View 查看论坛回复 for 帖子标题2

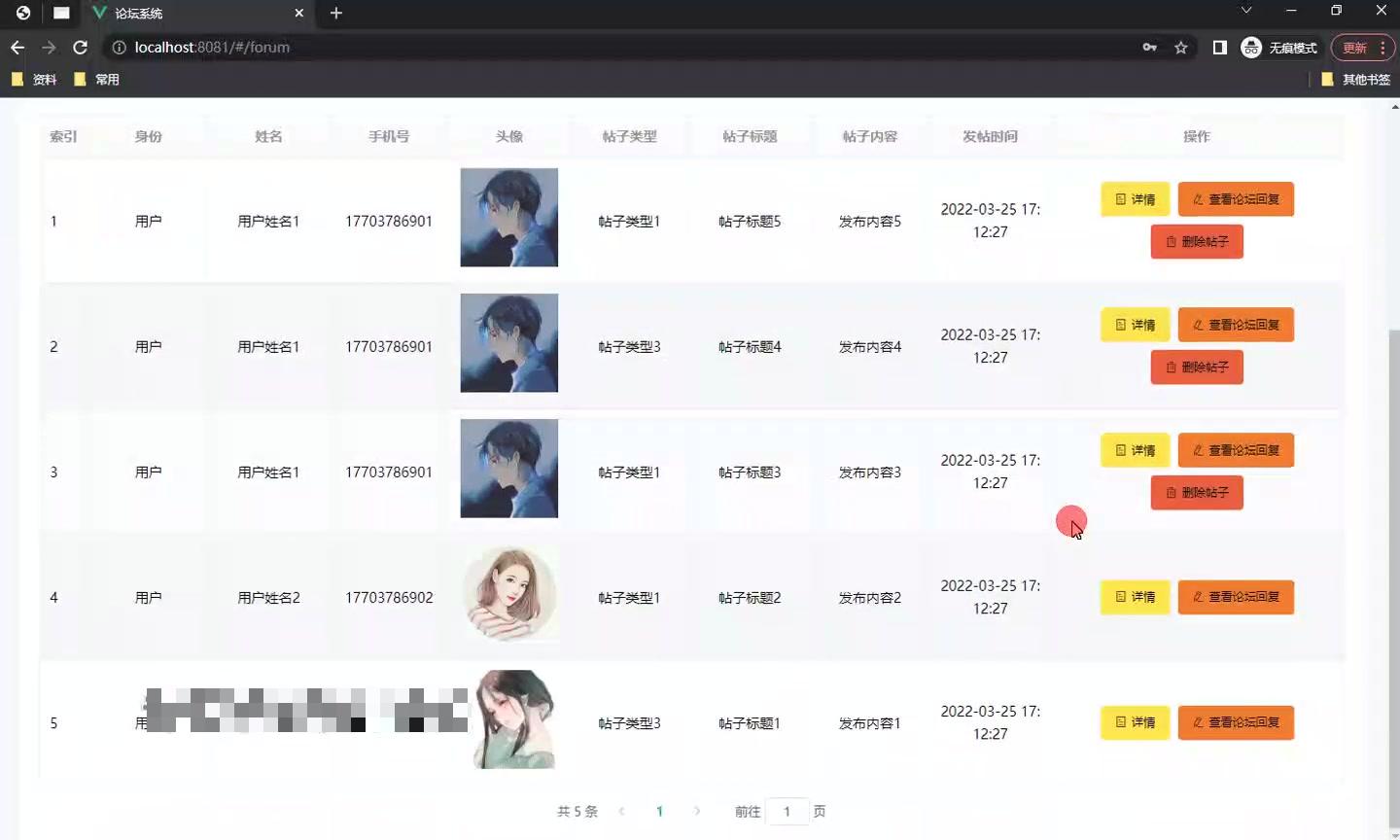(x=1236, y=597)
